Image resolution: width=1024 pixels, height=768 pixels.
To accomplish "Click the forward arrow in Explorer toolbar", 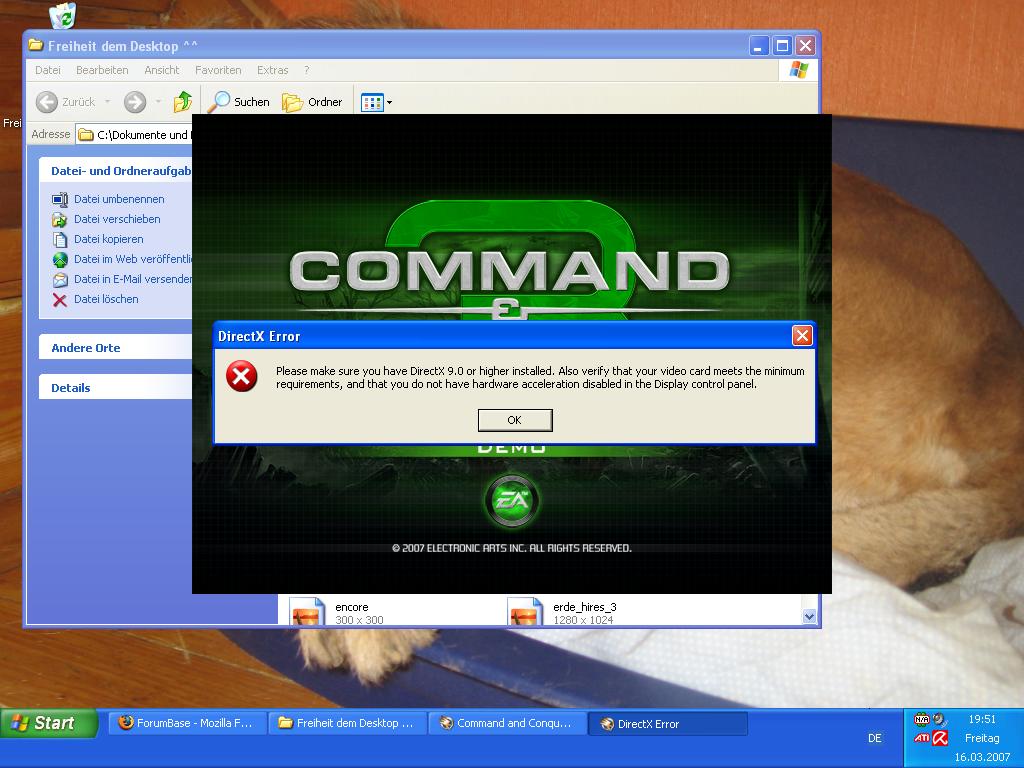I will [x=135, y=102].
